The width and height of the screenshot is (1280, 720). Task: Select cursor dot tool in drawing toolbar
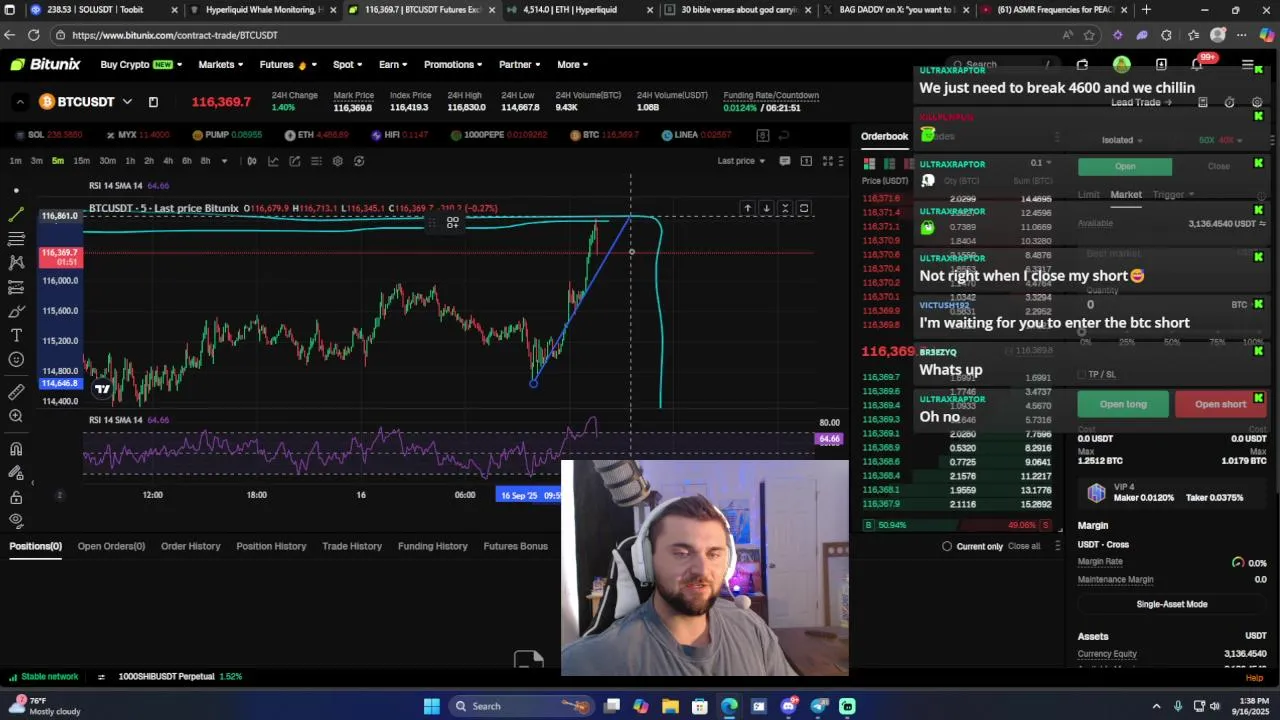coord(16,191)
